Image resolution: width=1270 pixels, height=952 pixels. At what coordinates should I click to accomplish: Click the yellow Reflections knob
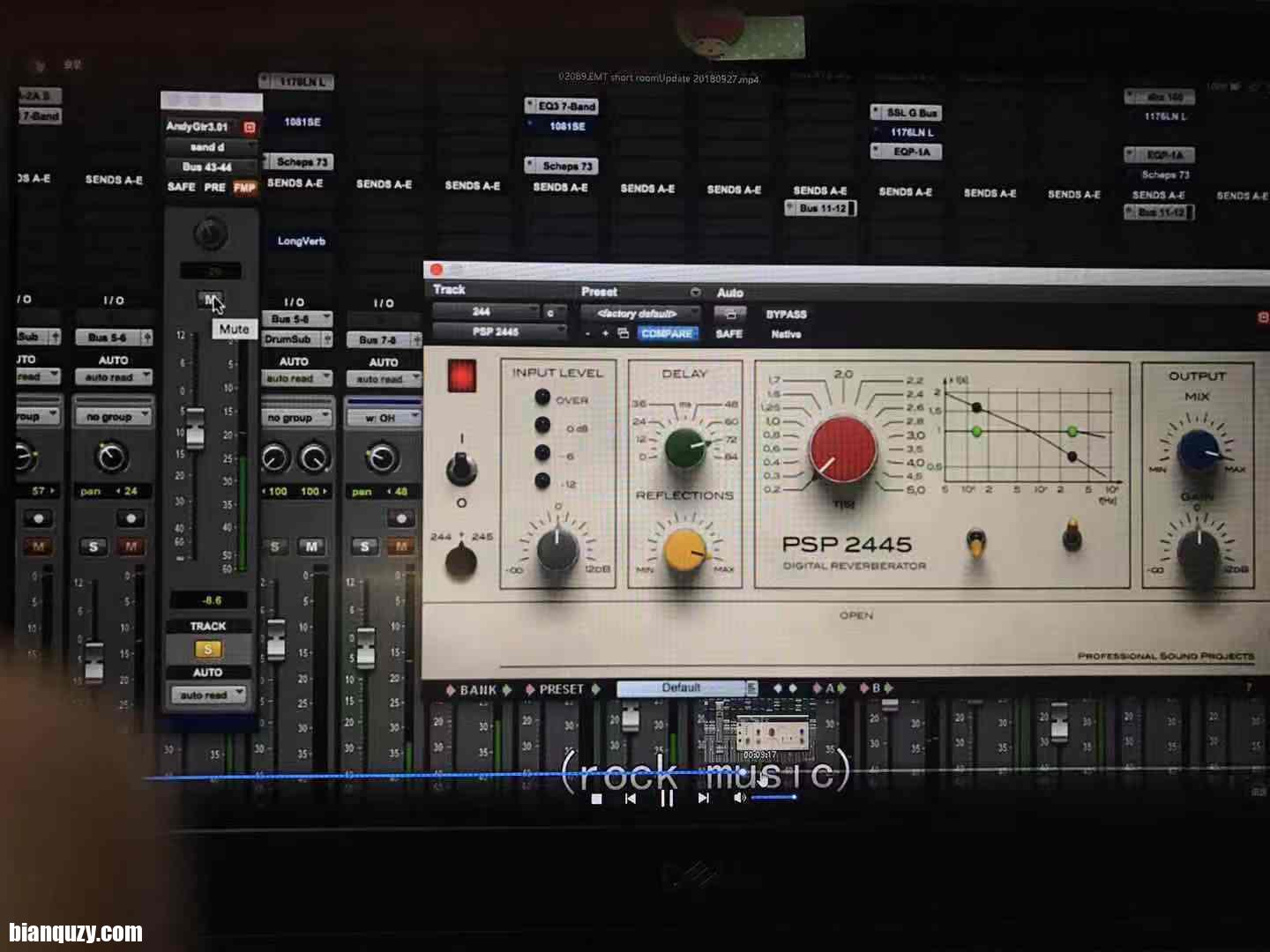click(685, 551)
